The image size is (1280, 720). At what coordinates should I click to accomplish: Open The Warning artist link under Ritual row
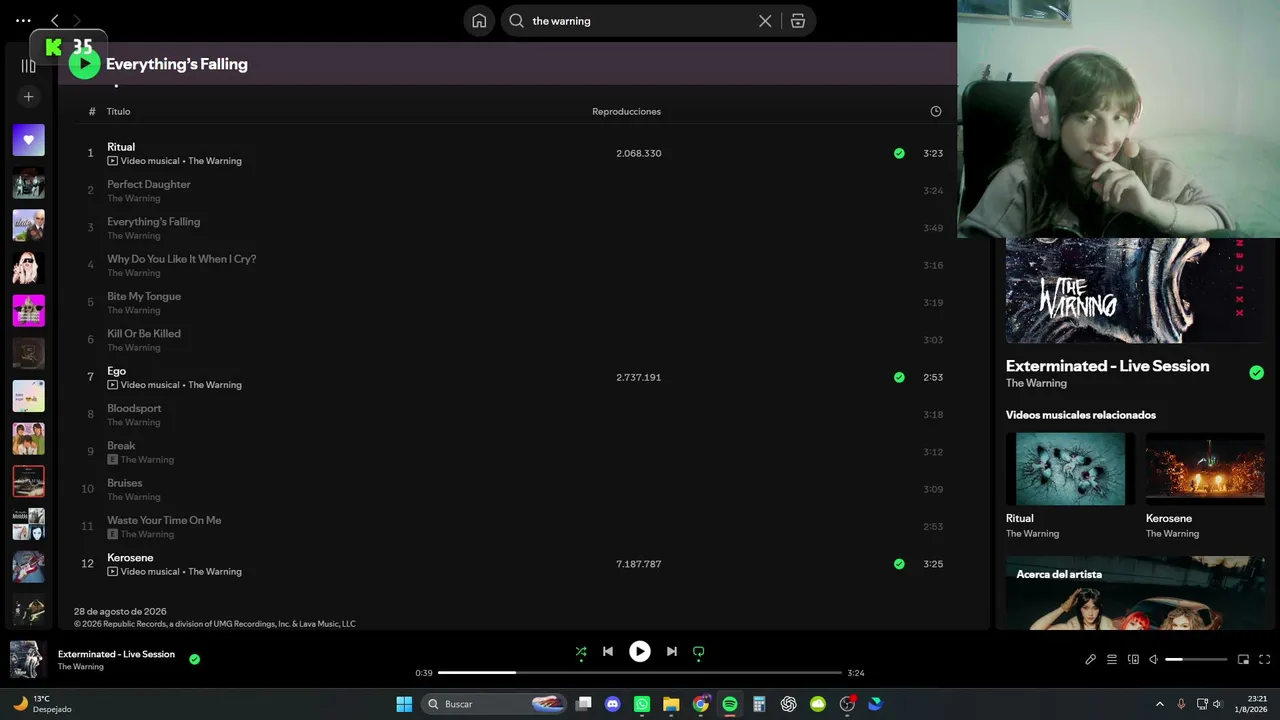pyautogui.click(x=215, y=161)
